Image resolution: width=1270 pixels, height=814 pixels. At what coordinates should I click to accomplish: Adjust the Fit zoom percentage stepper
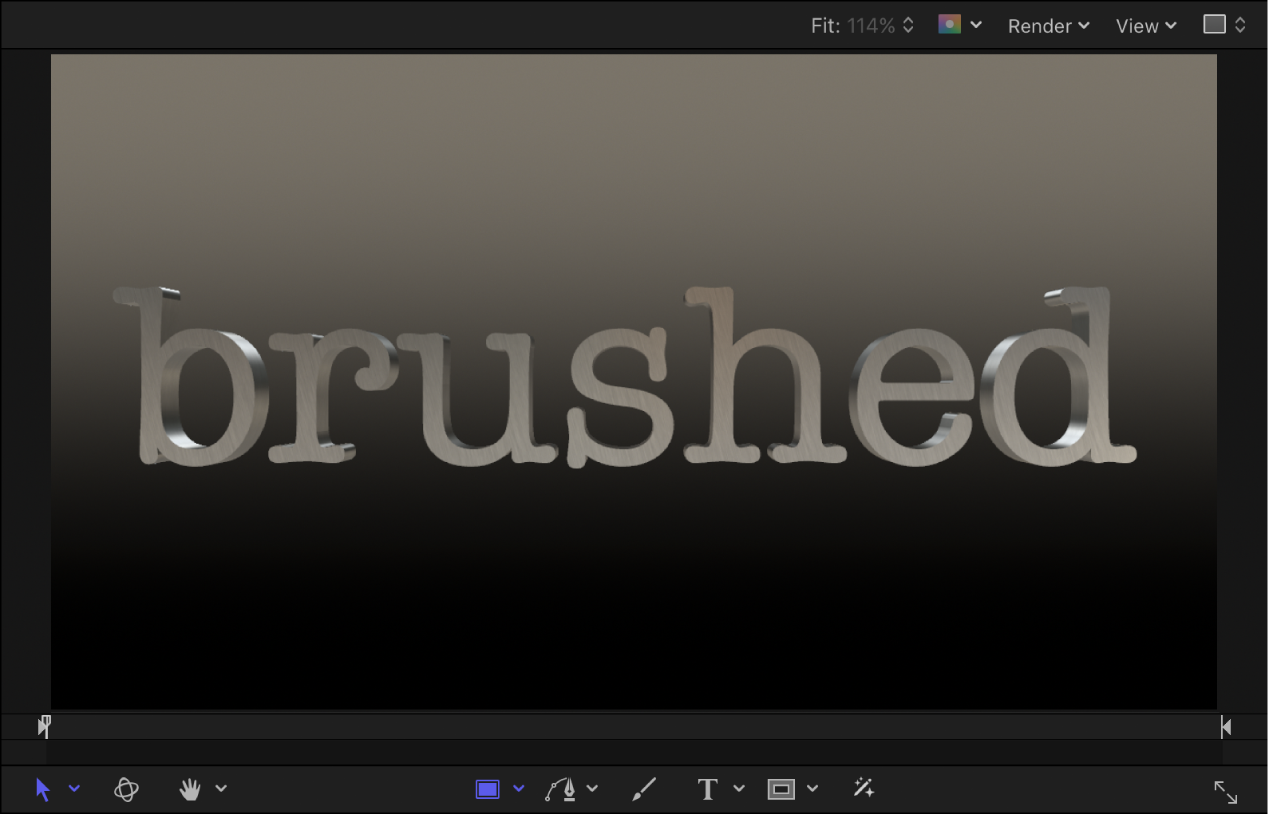click(906, 25)
